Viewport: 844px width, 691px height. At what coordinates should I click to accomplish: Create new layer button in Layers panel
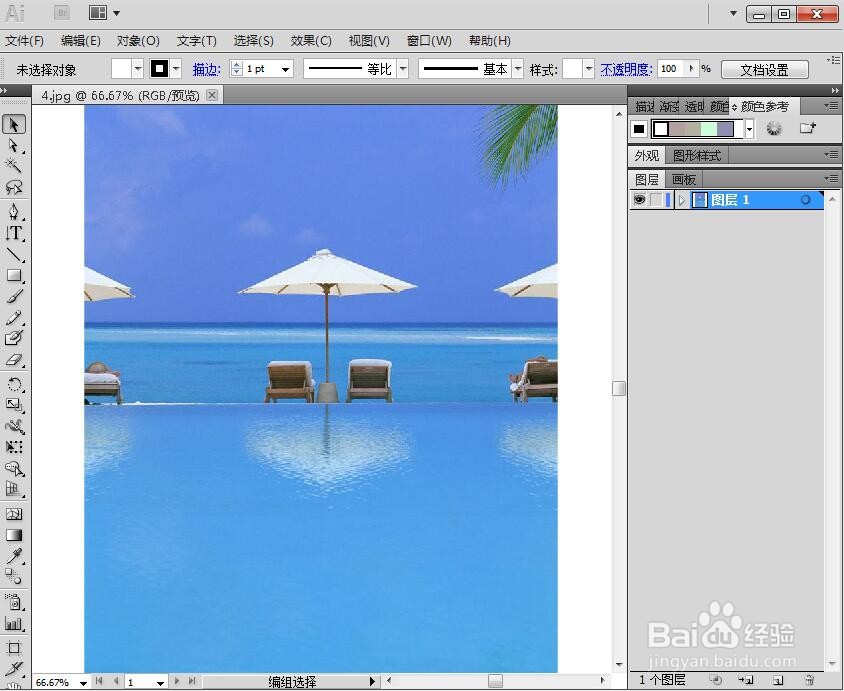click(778, 680)
